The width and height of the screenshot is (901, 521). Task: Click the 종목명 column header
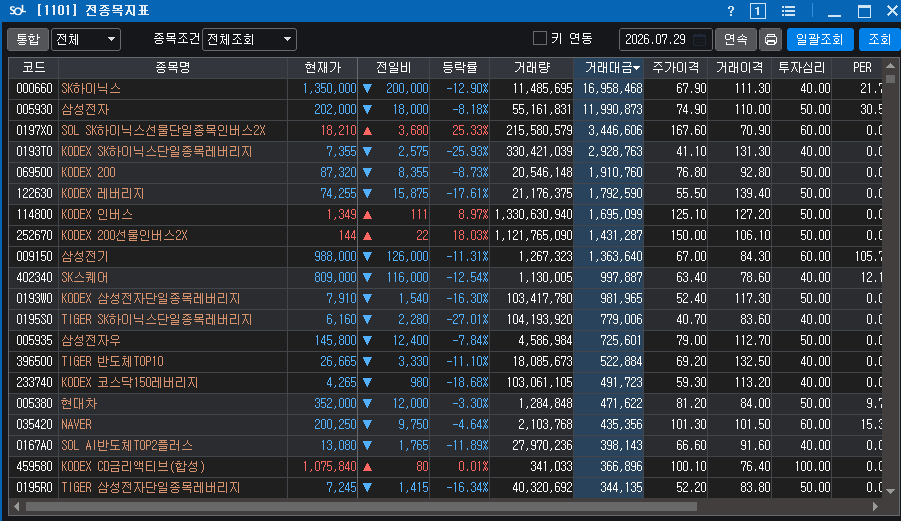pos(172,68)
